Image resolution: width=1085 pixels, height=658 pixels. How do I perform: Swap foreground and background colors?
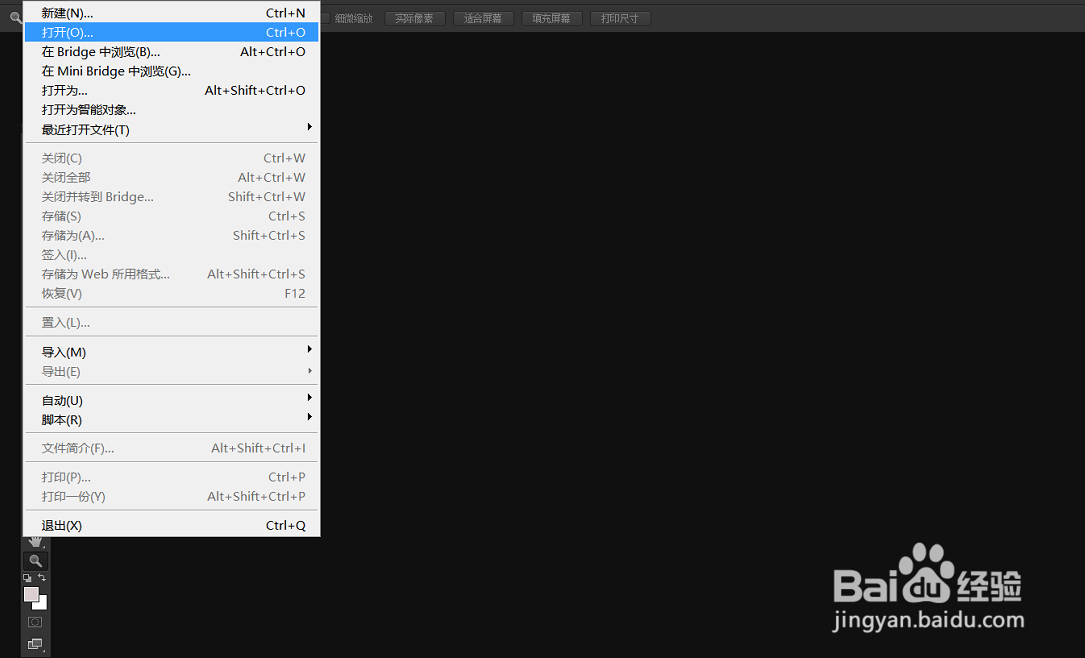point(42,578)
